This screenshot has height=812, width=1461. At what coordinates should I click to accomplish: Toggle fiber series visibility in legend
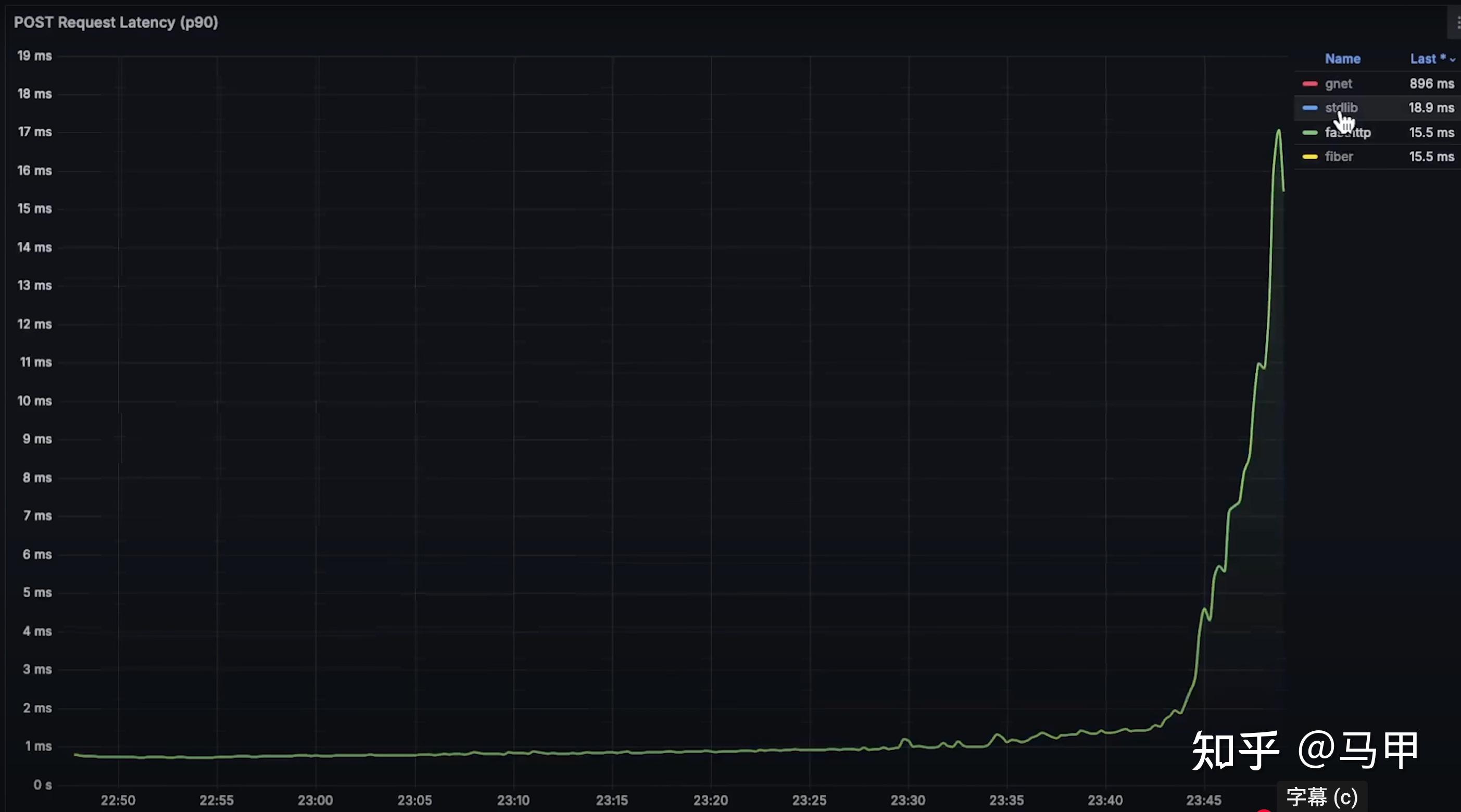1339,157
